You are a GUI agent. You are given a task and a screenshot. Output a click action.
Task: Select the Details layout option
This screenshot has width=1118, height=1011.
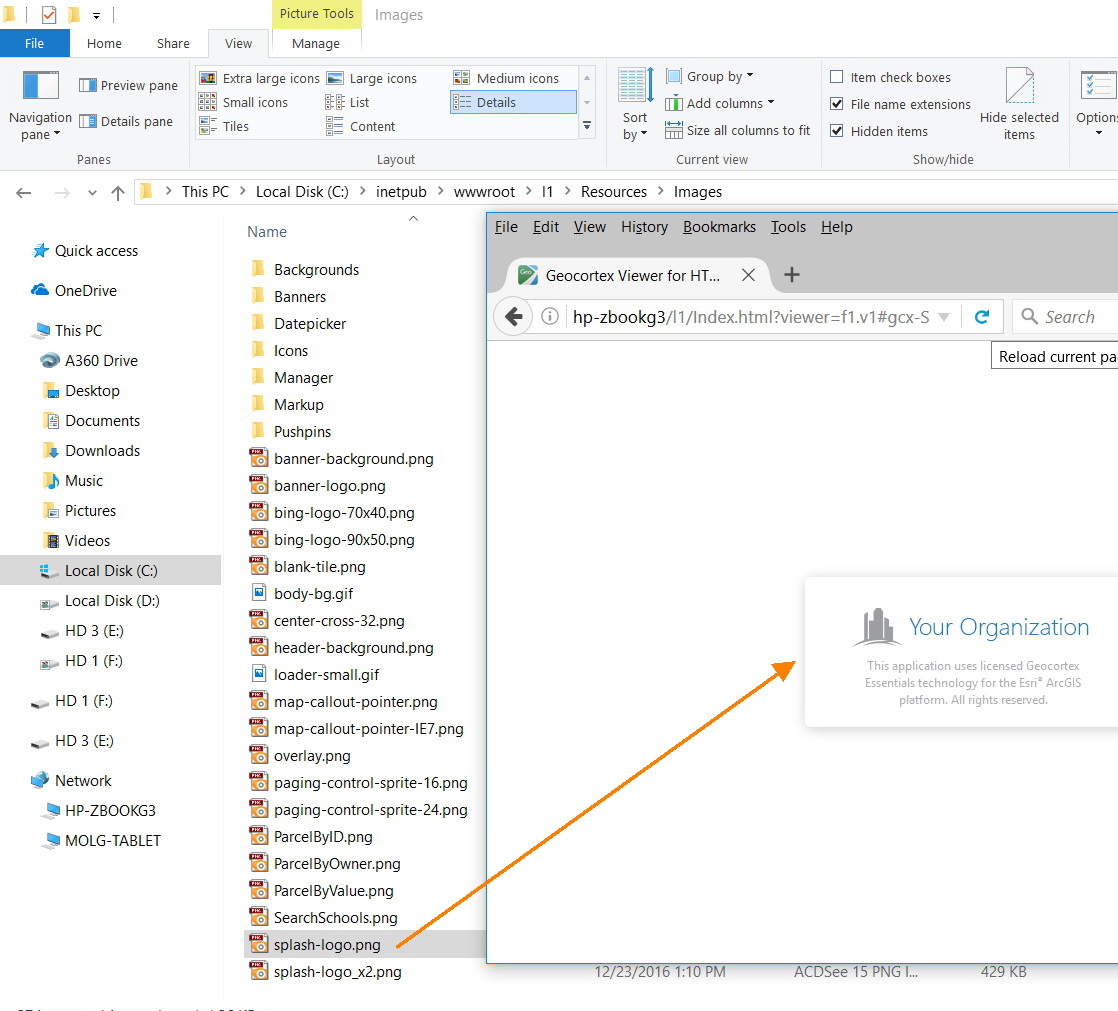pyautogui.click(x=513, y=102)
